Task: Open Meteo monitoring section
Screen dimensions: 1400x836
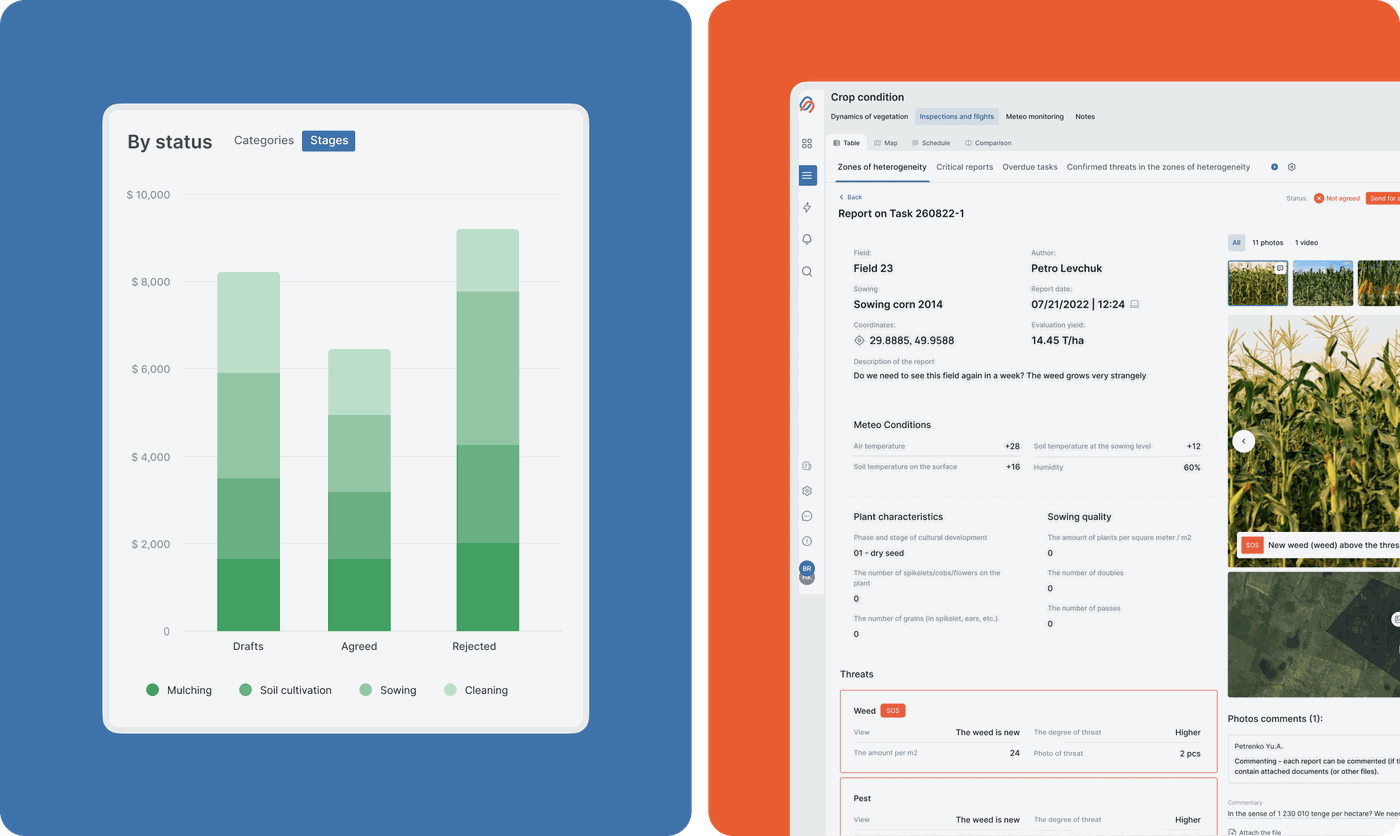Action: pyautogui.click(x=1035, y=117)
